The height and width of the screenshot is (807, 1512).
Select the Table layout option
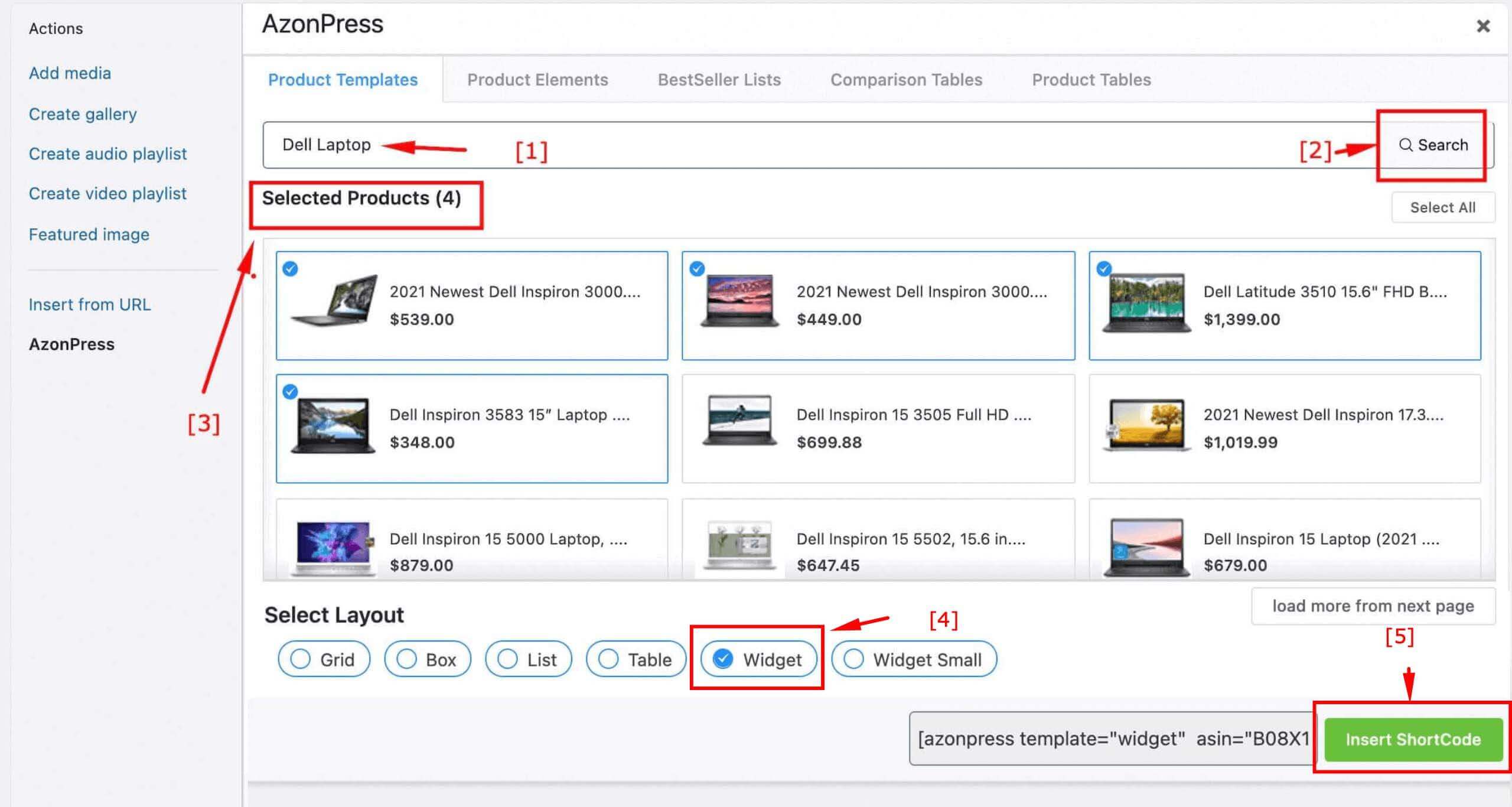636,659
